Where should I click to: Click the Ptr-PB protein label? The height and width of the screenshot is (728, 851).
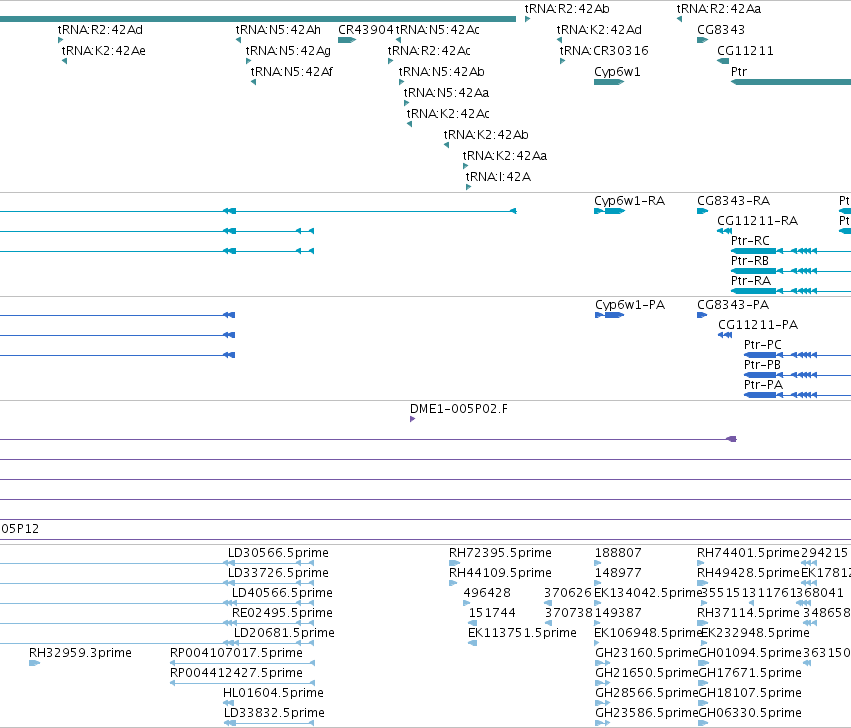(762, 365)
